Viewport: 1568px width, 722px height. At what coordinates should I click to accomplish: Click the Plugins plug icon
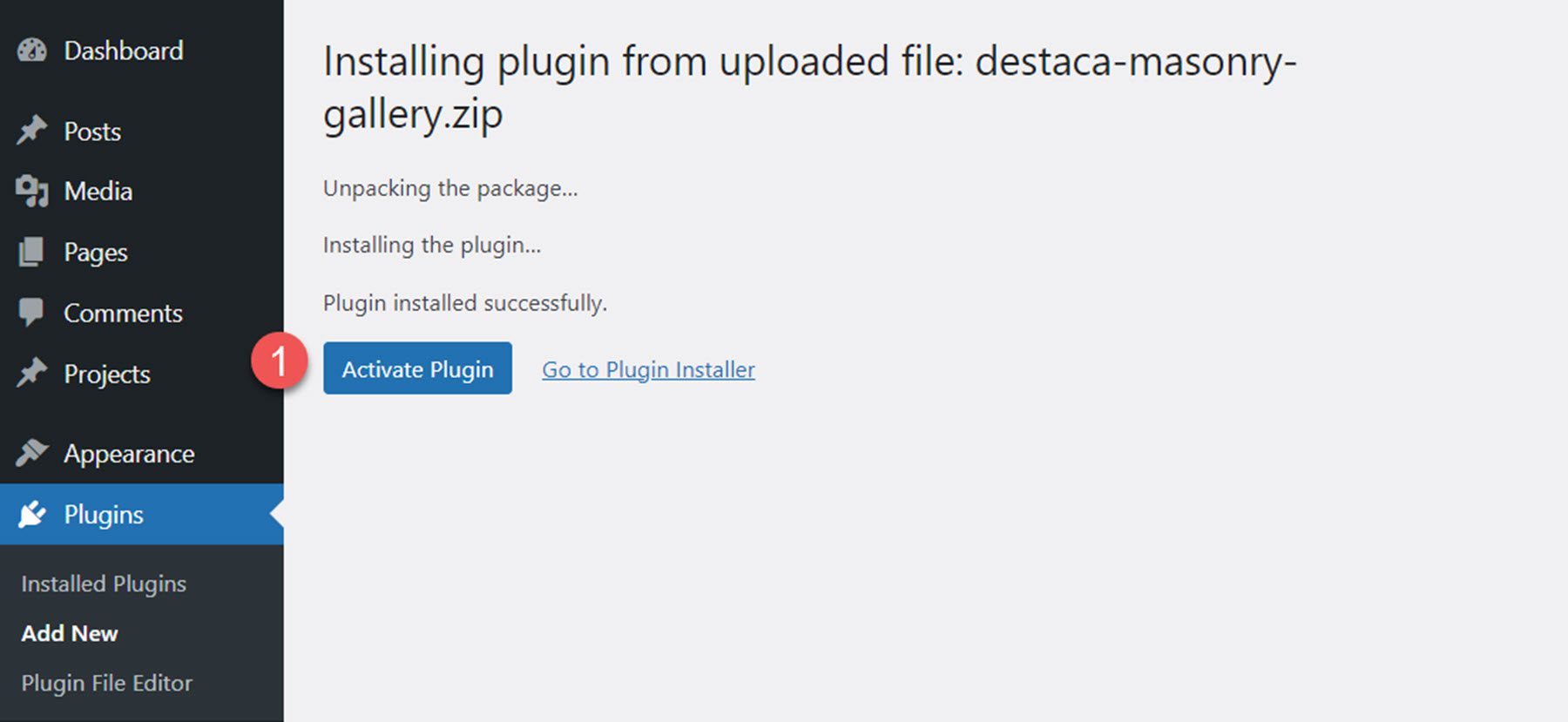32,515
